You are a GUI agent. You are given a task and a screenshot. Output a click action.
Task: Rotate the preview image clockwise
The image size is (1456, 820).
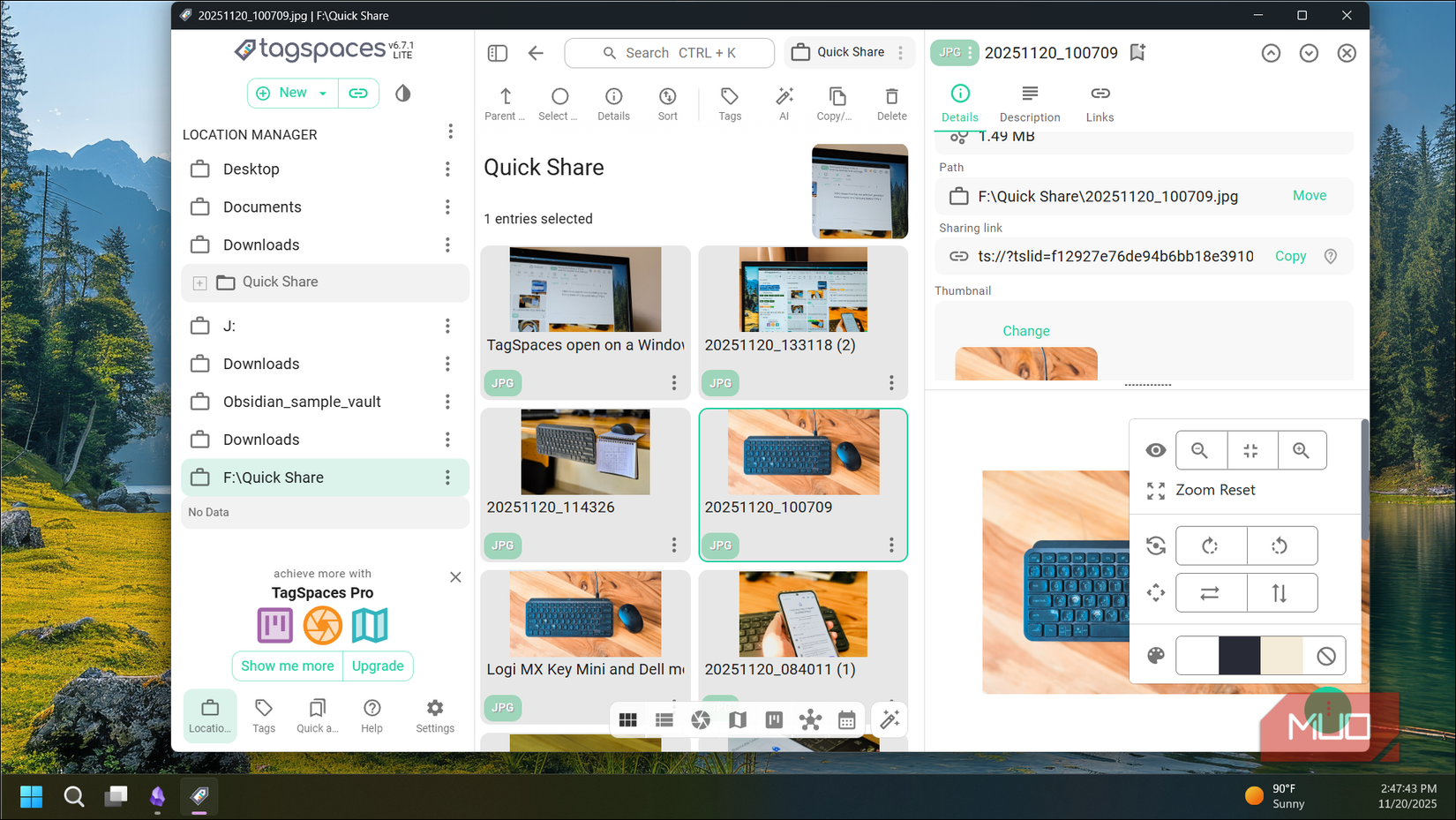click(x=1211, y=545)
